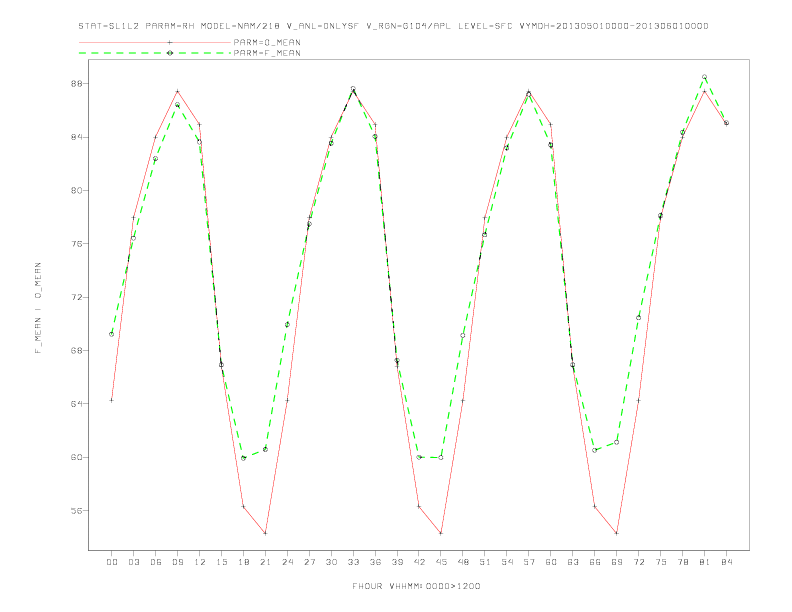This screenshot has height=612, width=792.
Task: Click the red O_MEAN plus point at hour 09
Action: [x=177, y=91]
